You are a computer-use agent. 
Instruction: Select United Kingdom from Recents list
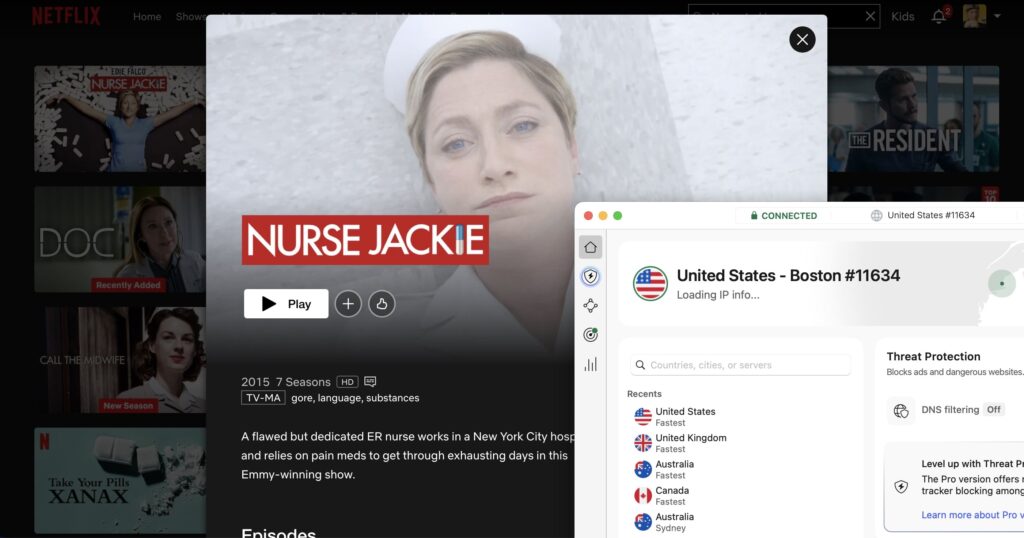(690, 443)
